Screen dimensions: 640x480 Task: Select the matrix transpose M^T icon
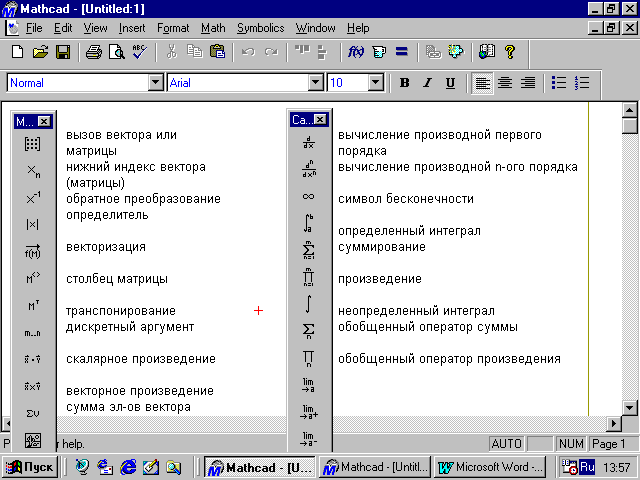pos(33,306)
